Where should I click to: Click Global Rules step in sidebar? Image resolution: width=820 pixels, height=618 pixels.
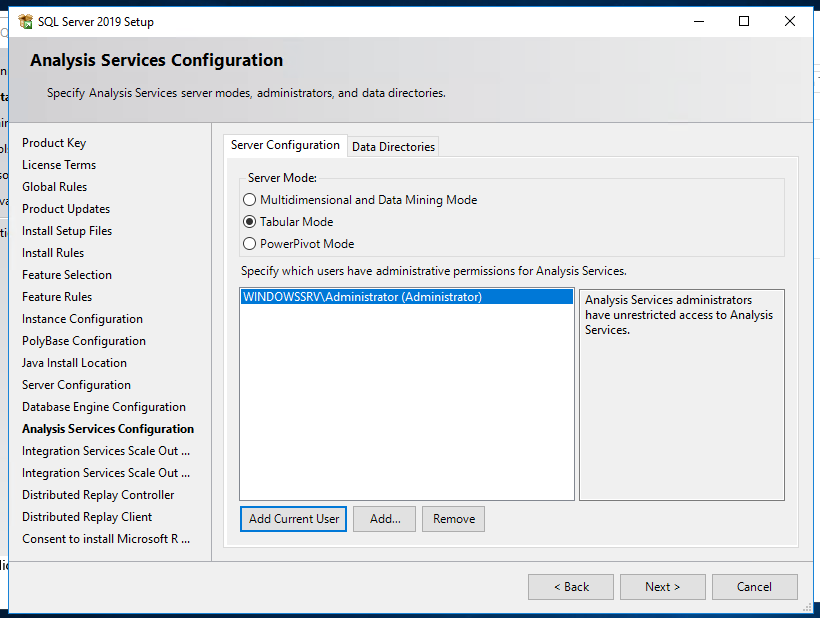(x=54, y=187)
